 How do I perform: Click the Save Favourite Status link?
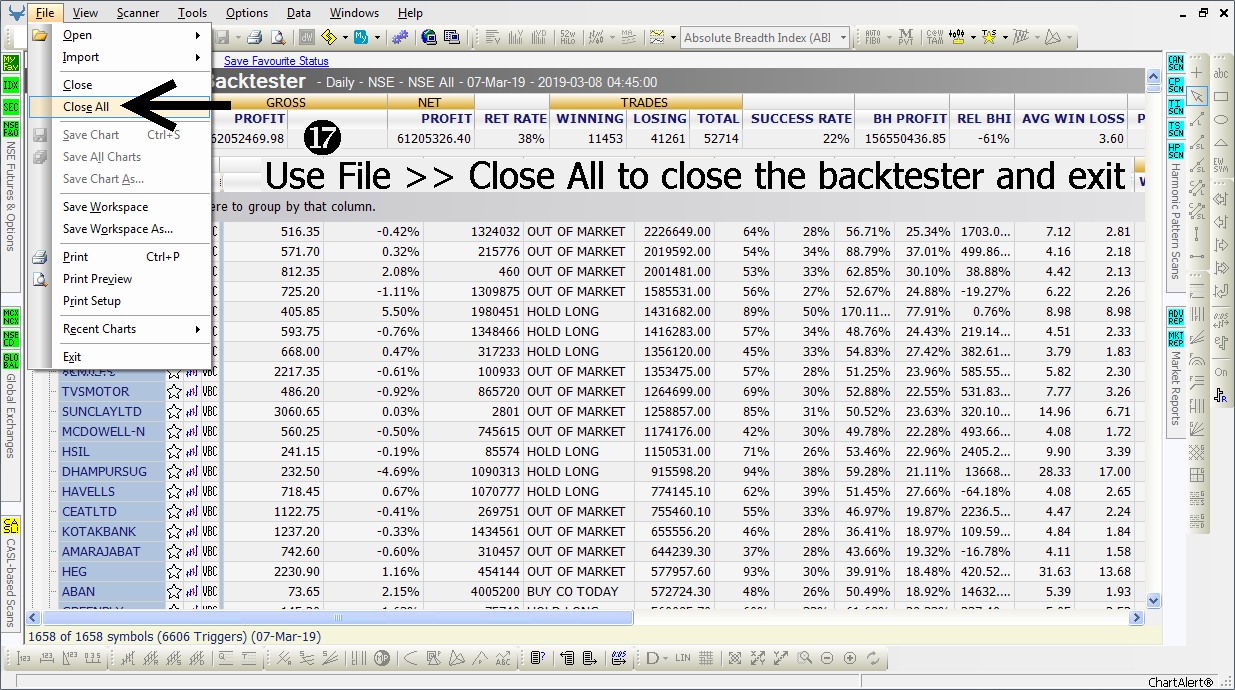(x=276, y=62)
